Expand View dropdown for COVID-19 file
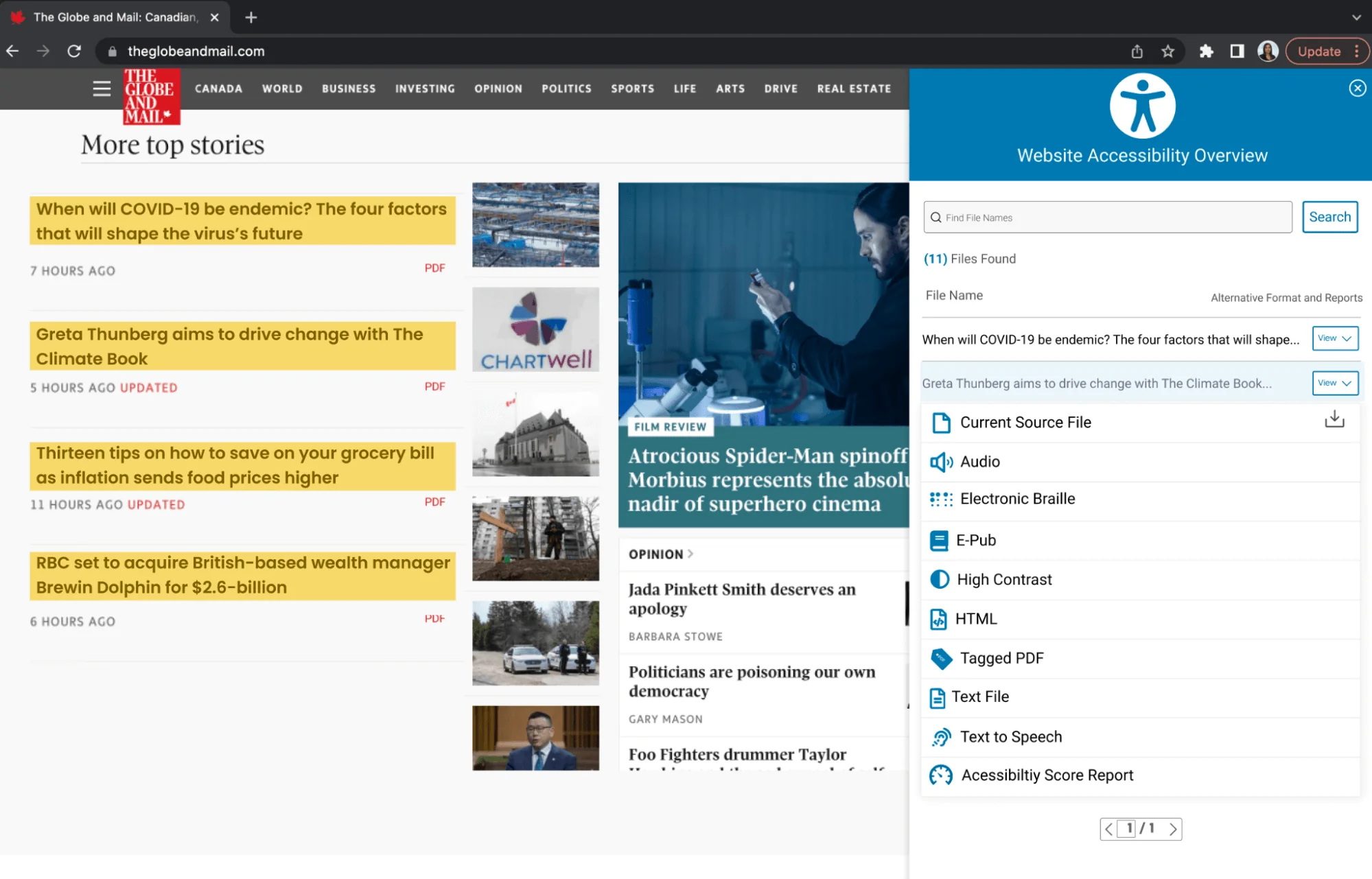This screenshot has width=1372, height=879. pos(1335,338)
